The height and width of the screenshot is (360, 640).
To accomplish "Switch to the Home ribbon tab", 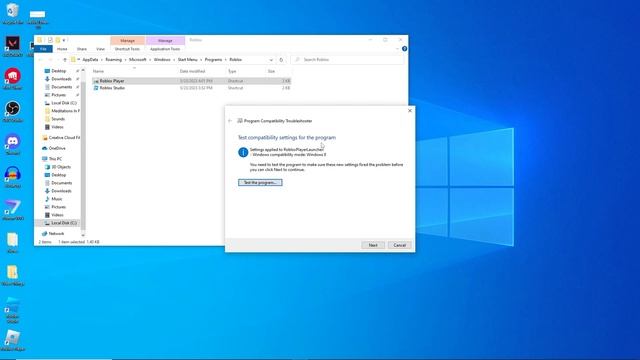I will click(x=62, y=49).
